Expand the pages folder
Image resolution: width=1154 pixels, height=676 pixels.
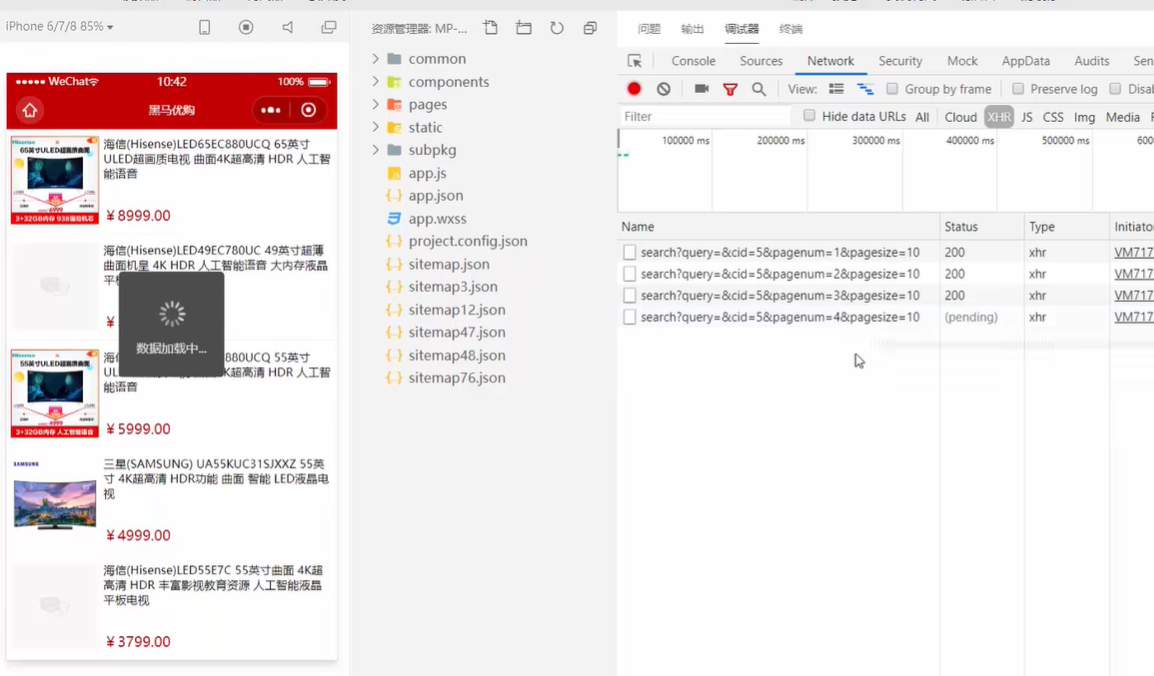[x=375, y=104]
